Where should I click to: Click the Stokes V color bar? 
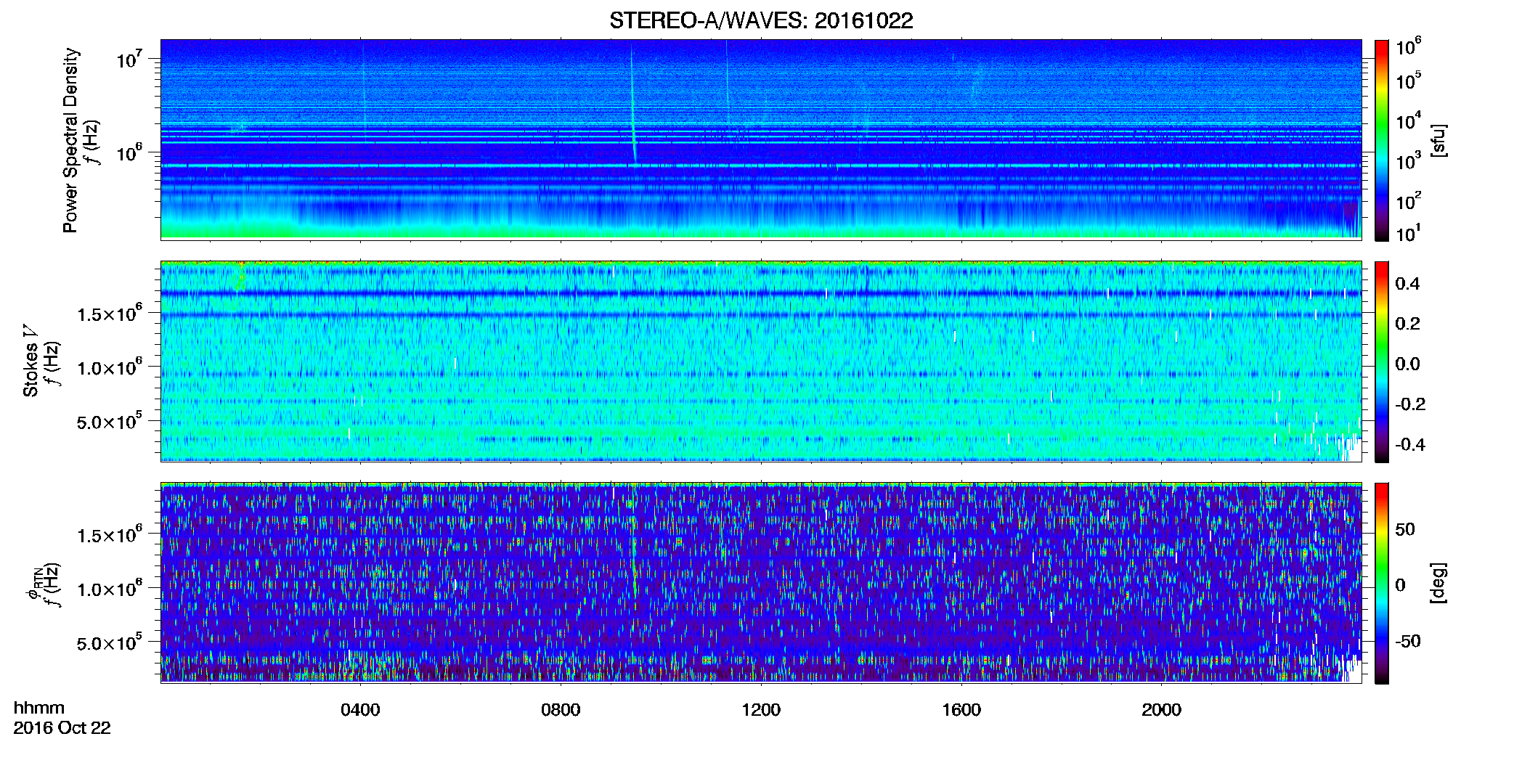point(1381,362)
